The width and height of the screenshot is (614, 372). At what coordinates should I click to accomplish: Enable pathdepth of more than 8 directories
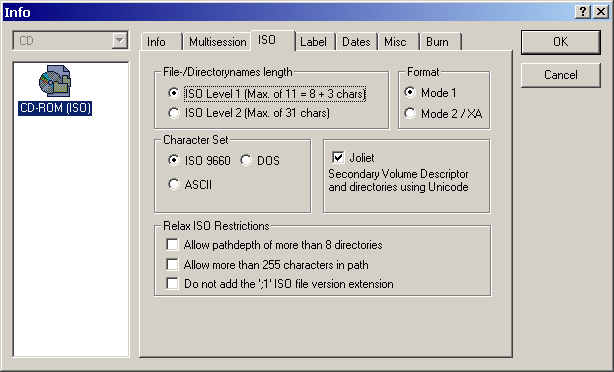pyautogui.click(x=274, y=245)
